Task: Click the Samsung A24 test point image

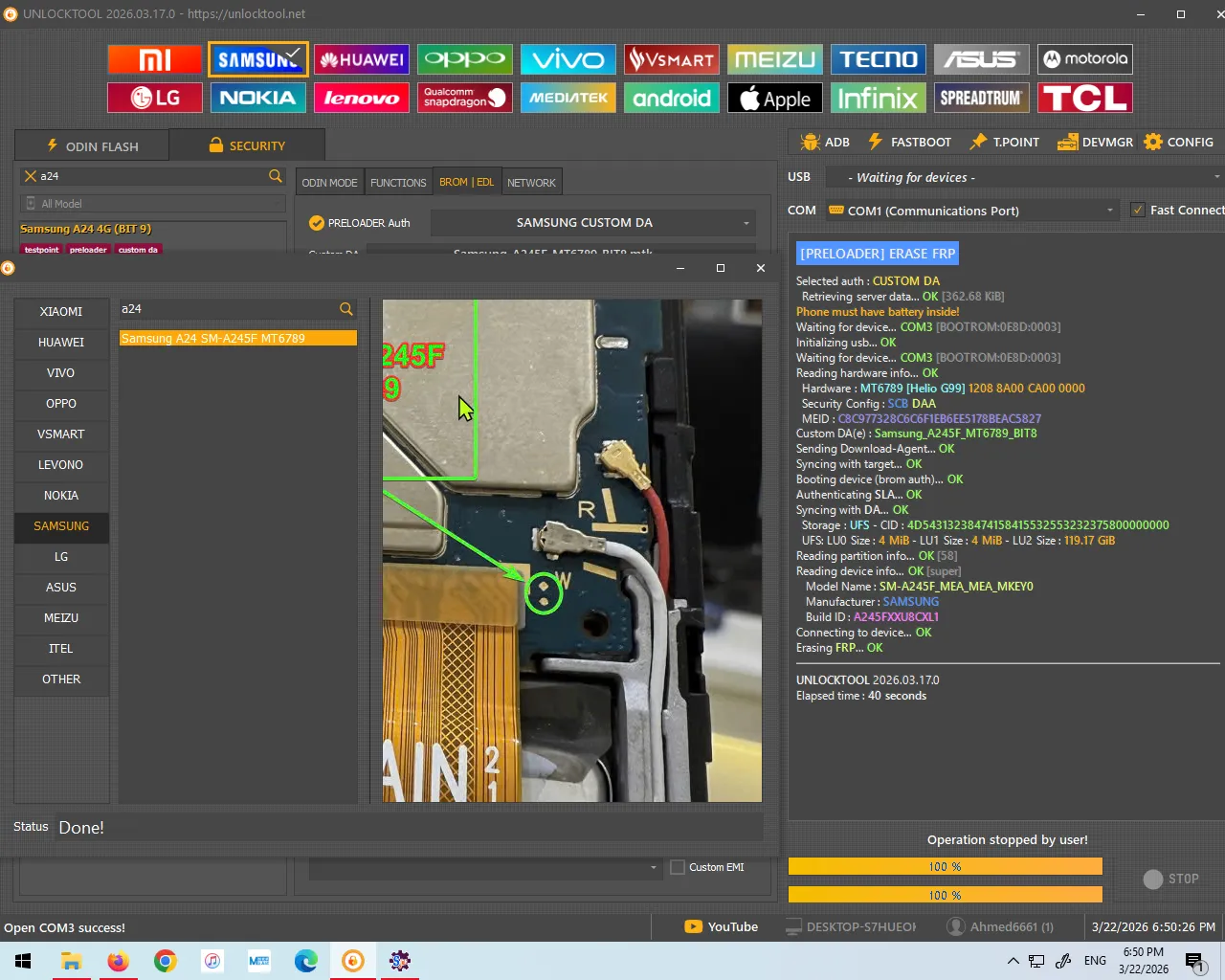Action: [x=572, y=550]
